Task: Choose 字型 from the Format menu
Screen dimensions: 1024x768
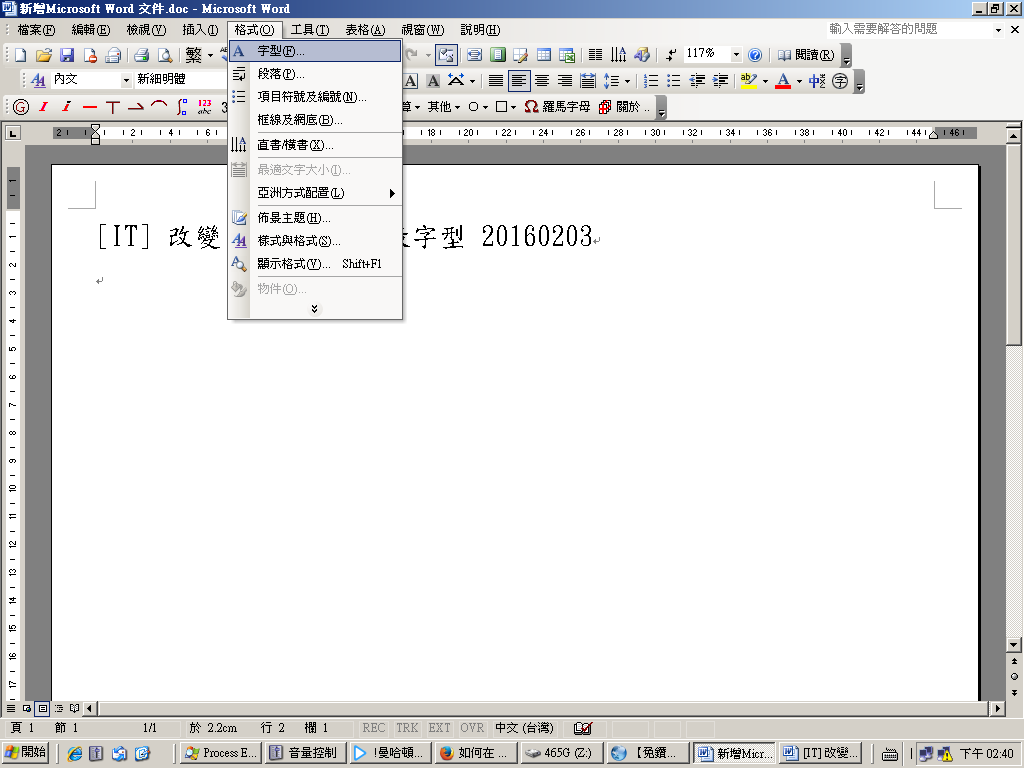Action: [315, 51]
